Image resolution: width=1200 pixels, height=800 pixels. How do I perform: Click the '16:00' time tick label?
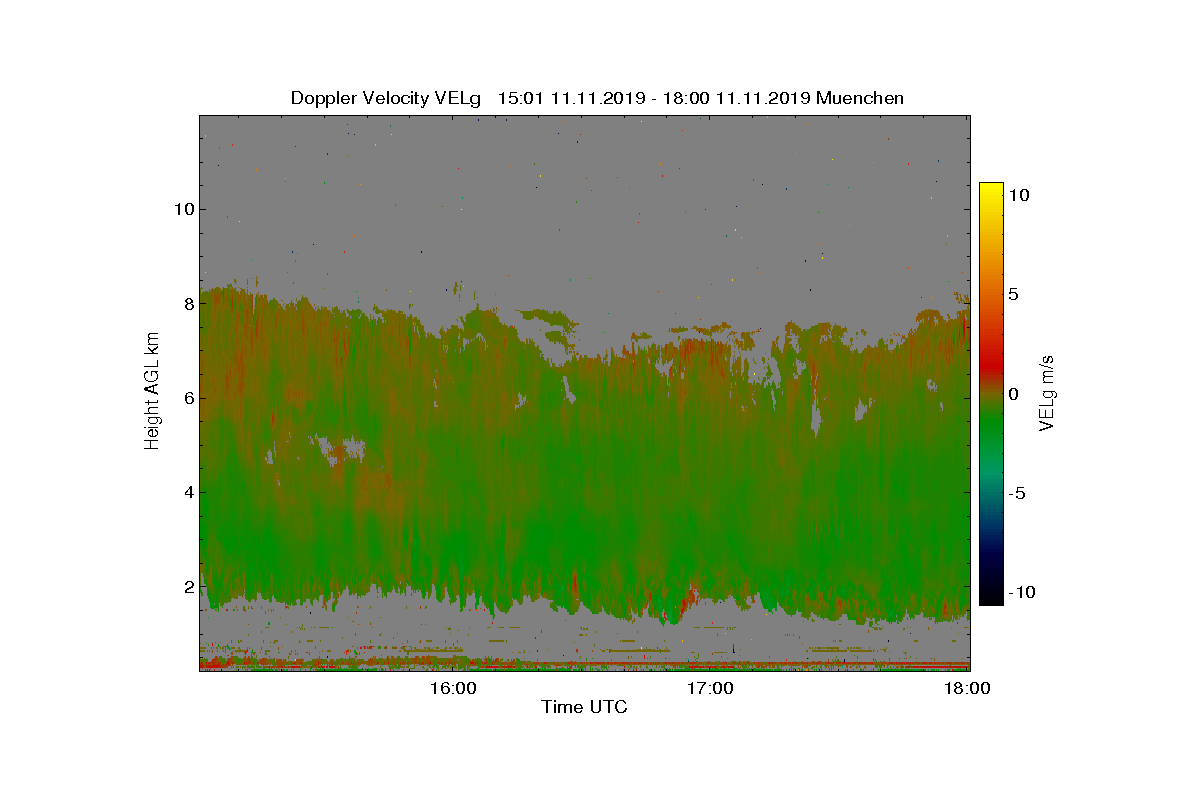(x=453, y=688)
